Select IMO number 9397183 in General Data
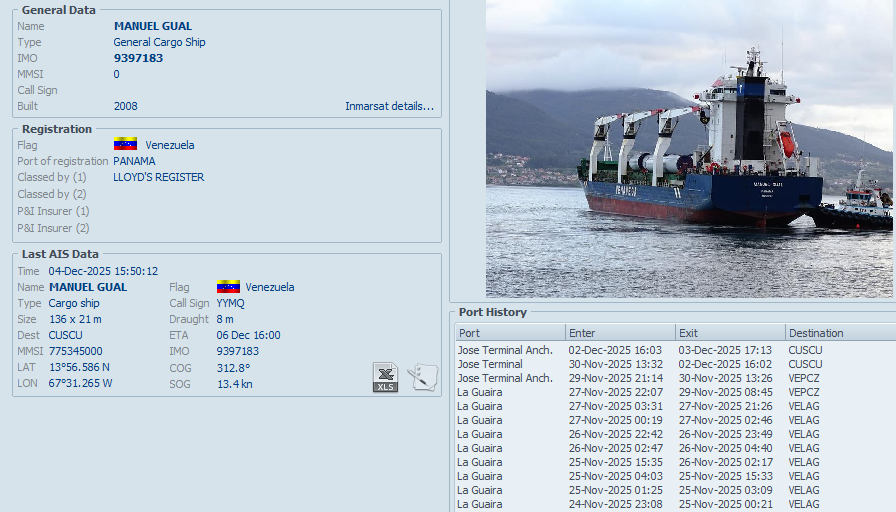 point(138,58)
